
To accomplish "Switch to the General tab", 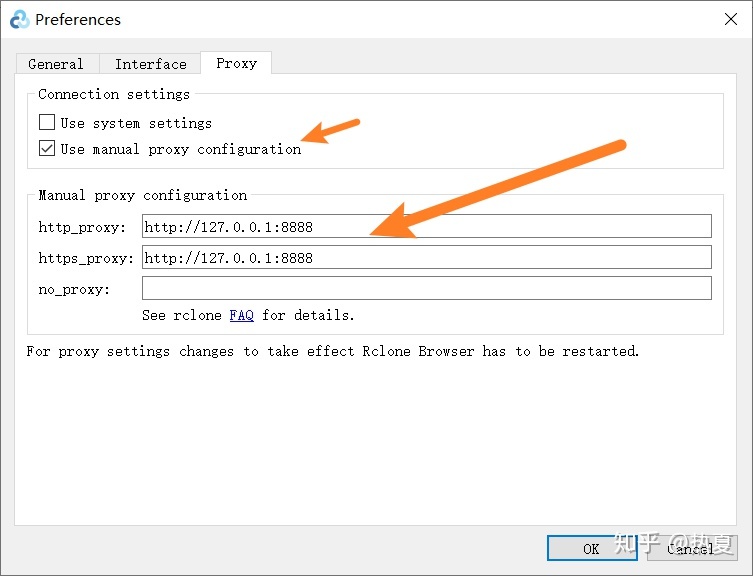I will click(x=56, y=64).
